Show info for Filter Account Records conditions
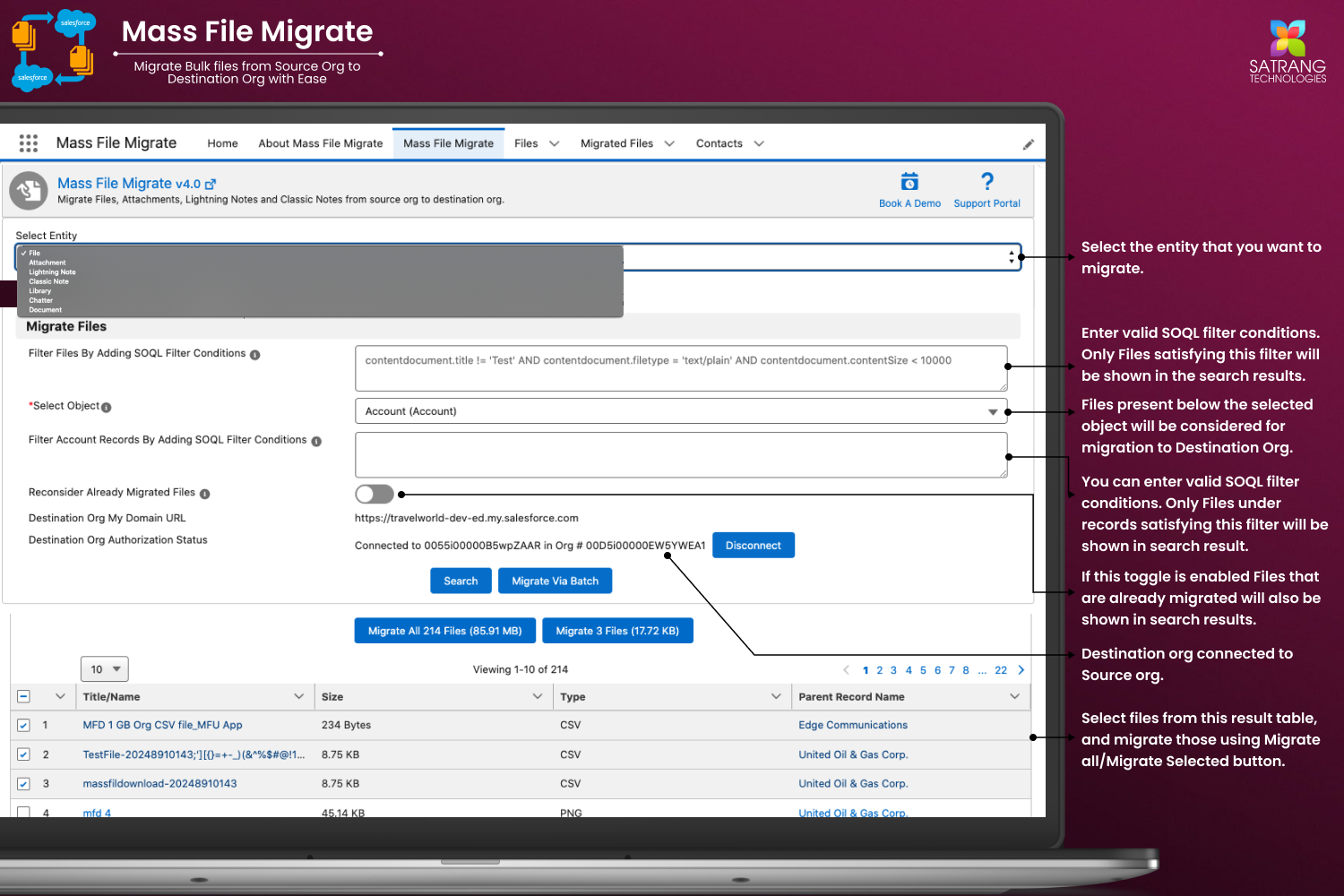This screenshot has width=1344, height=896. click(316, 441)
